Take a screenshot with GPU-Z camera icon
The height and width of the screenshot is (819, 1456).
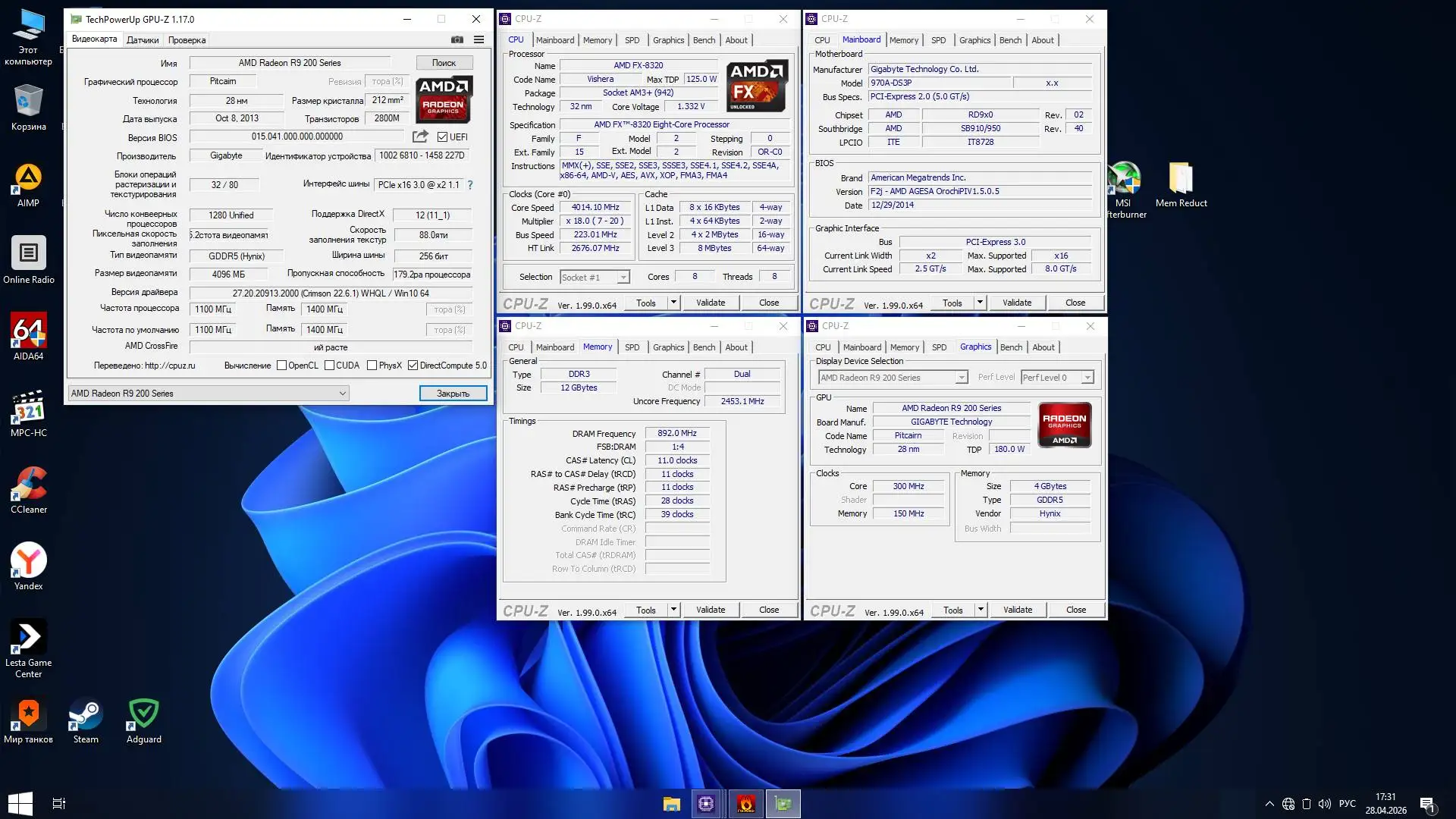457,39
